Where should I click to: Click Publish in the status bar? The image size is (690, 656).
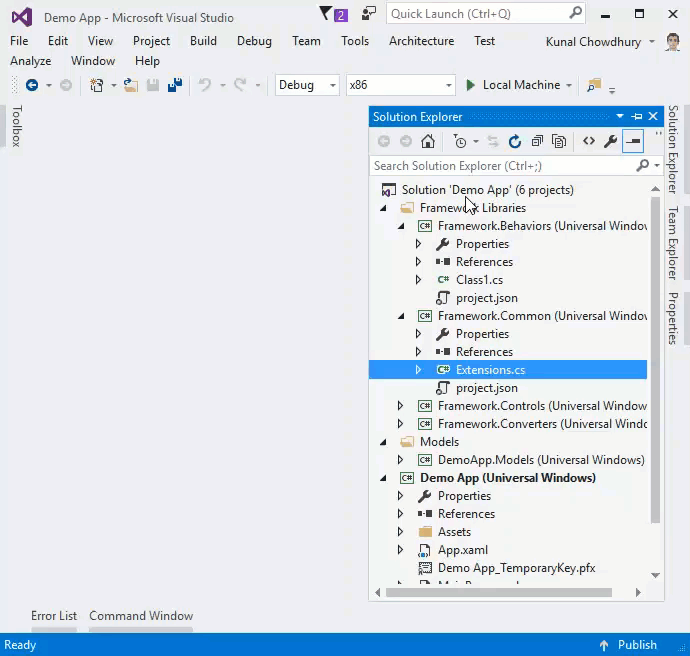(637, 645)
